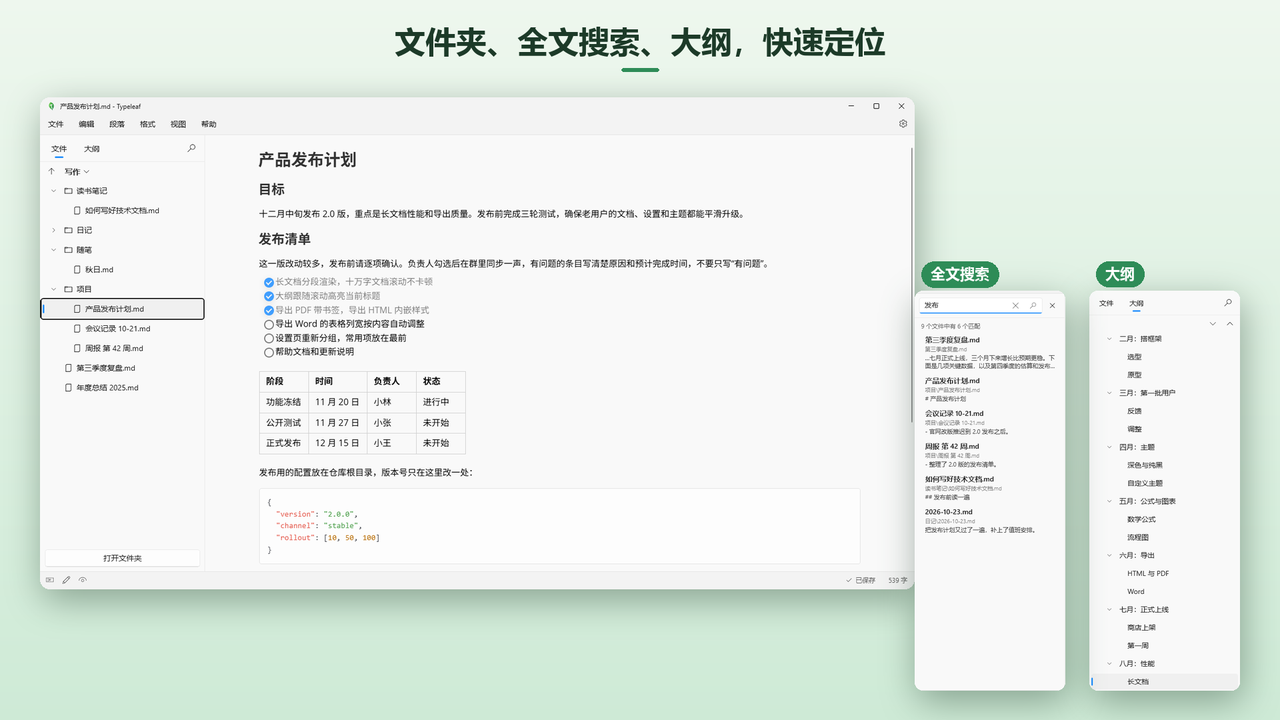This screenshot has height=720, width=1280.
Task: Collapse outline section 二月：搭框架
Action: (x=1108, y=339)
